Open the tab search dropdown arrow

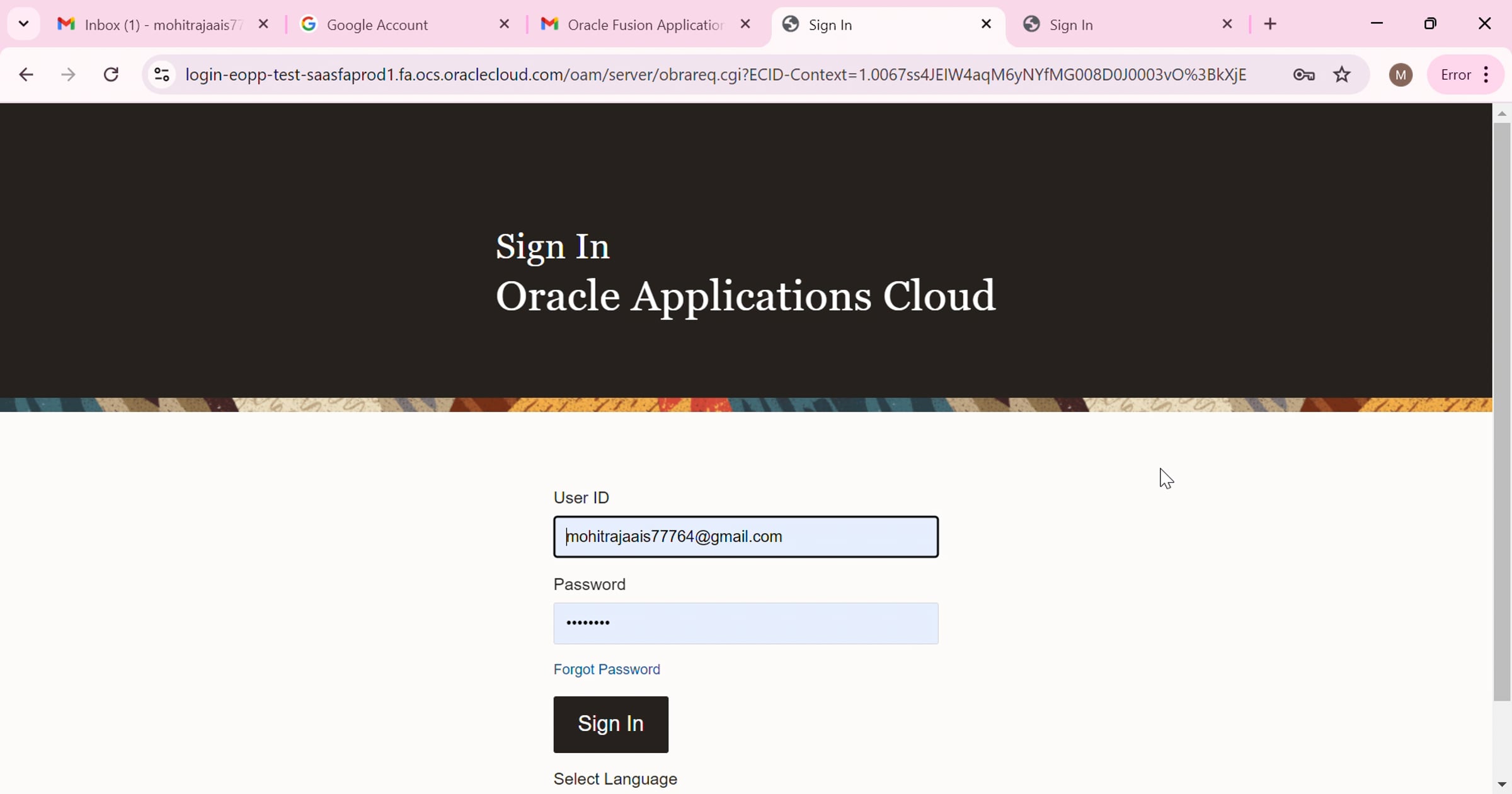[x=24, y=24]
